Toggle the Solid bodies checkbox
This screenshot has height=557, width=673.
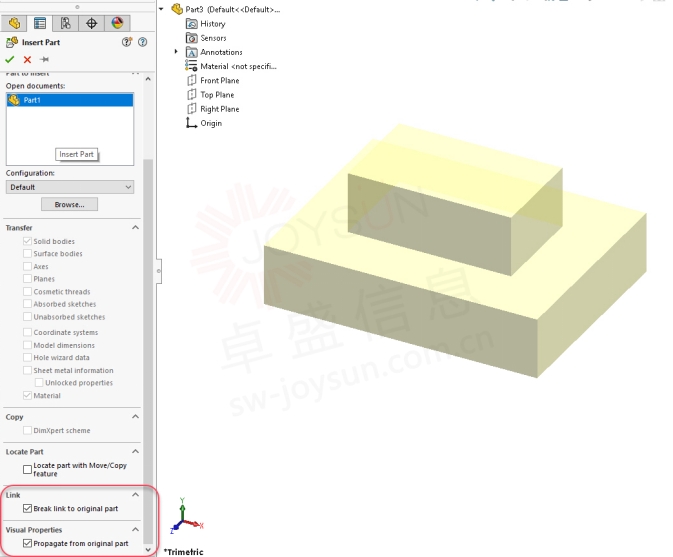click(27, 241)
